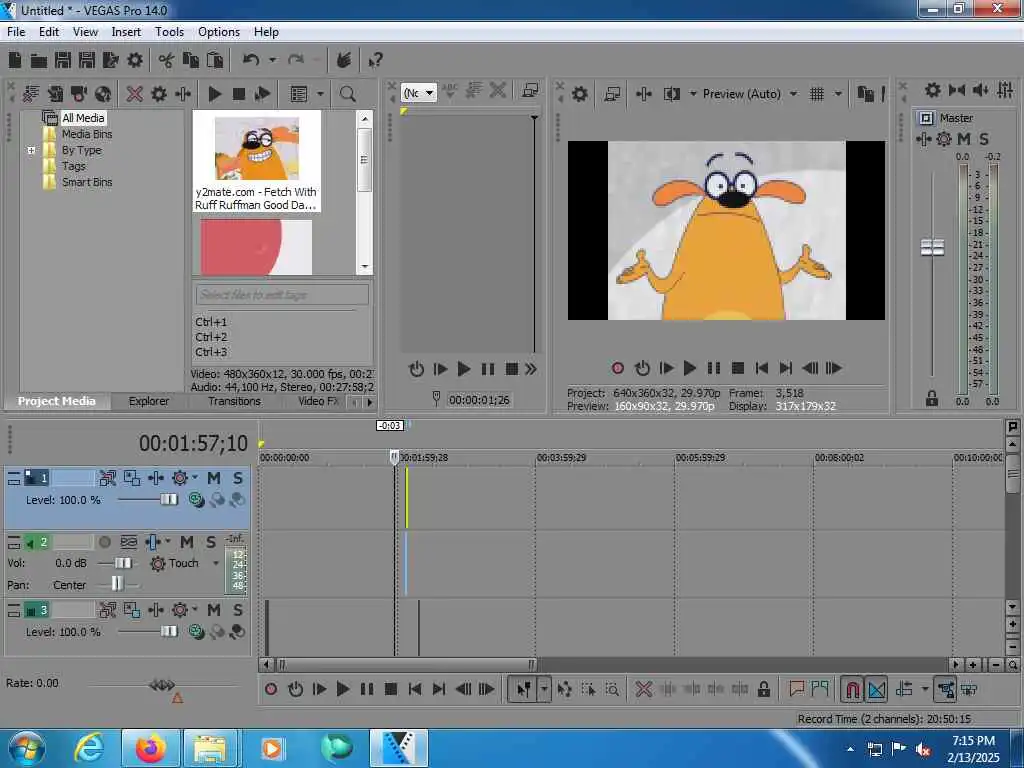Switch to the Explorer tab

[149, 401]
